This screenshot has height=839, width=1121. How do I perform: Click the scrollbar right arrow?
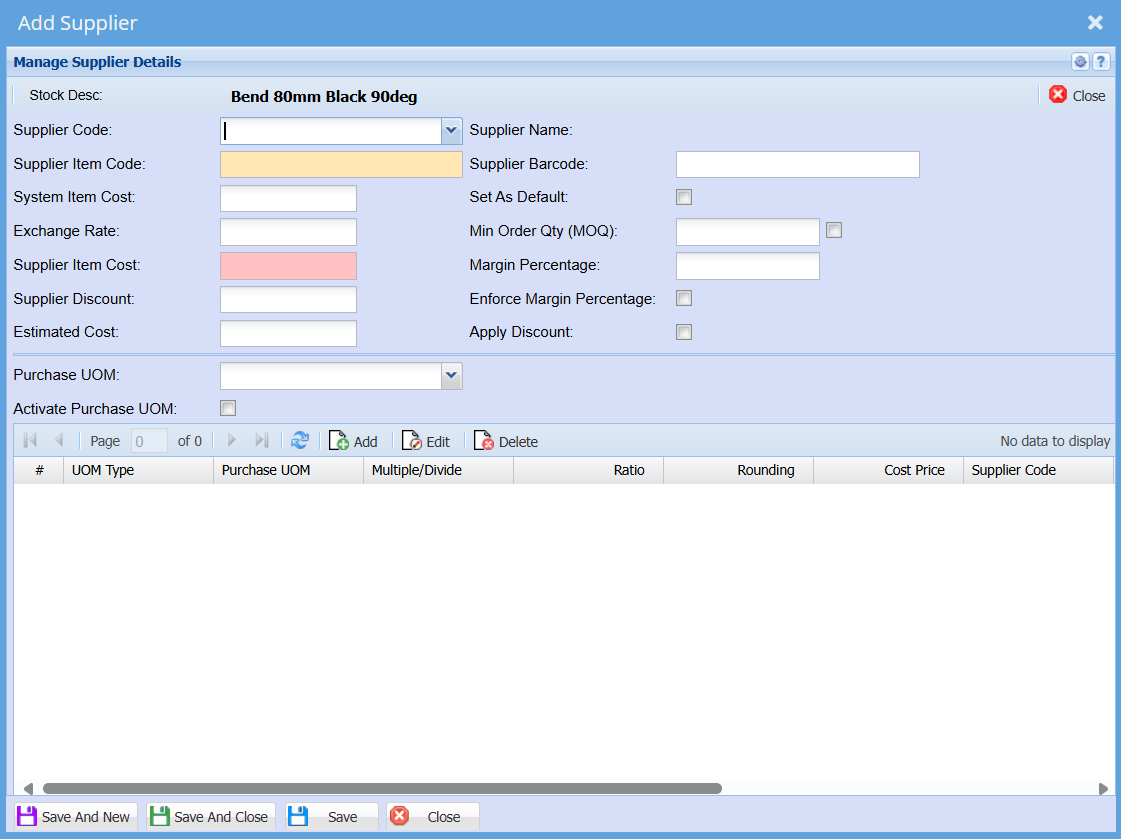[1102, 788]
